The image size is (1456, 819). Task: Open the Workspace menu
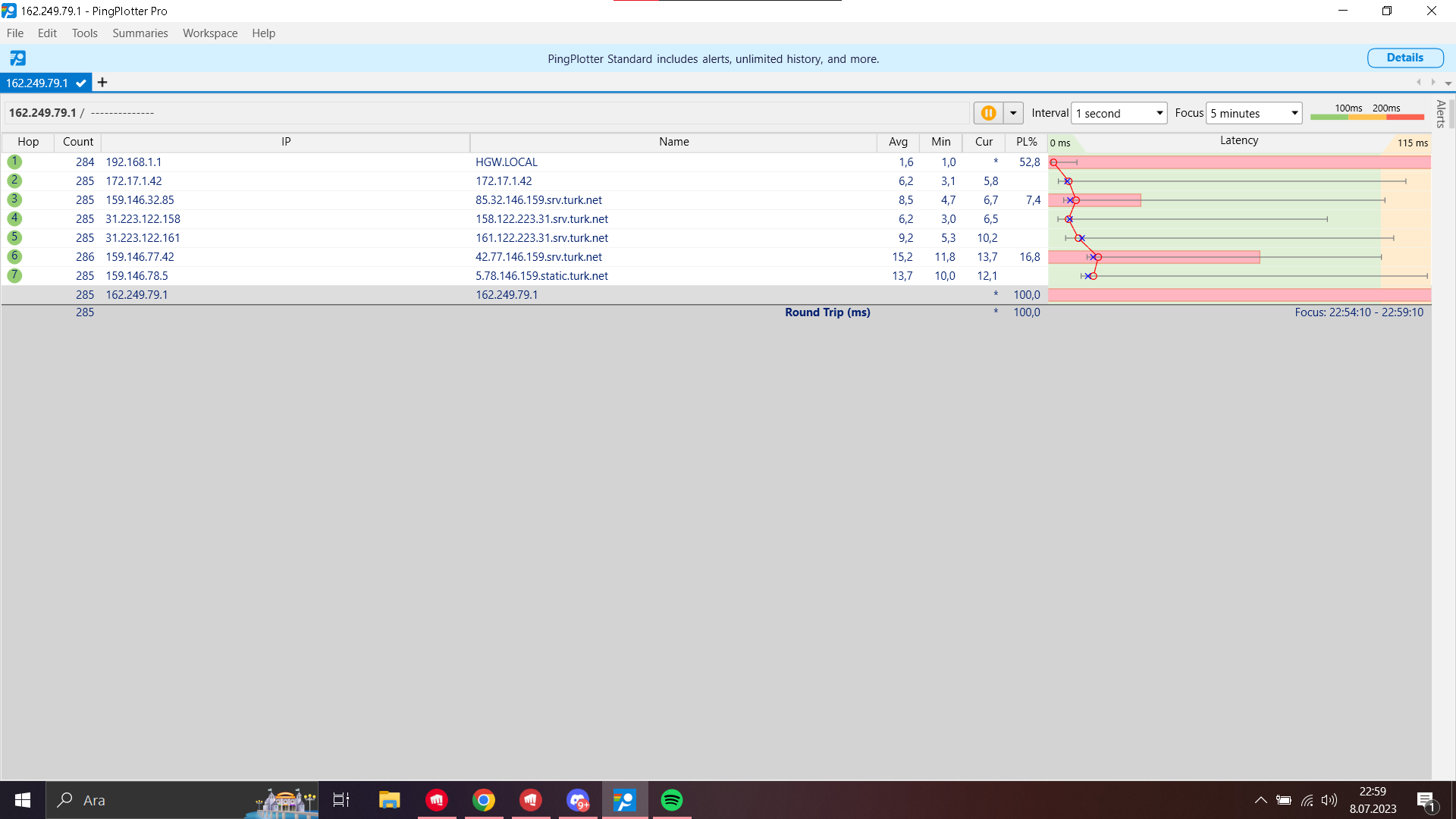(x=210, y=33)
